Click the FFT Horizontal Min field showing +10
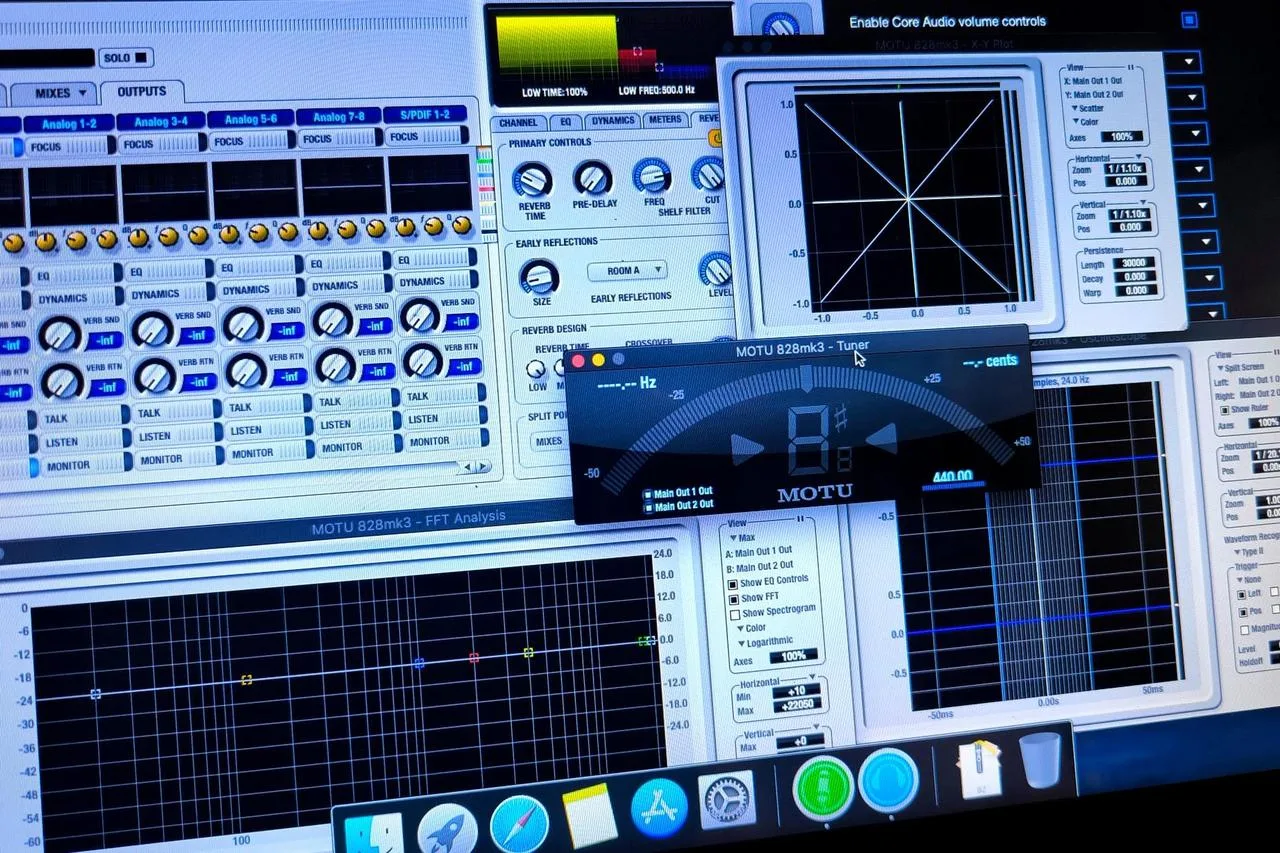The image size is (1280, 853). [798, 690]
